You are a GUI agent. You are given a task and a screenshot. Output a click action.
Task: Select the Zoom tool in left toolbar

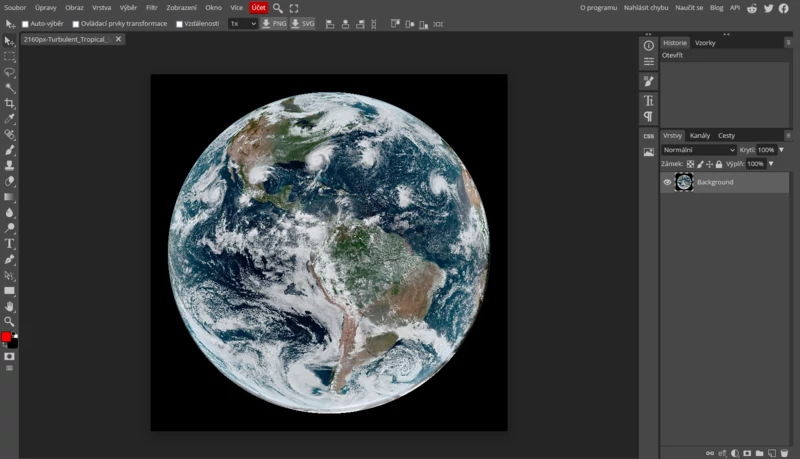pyautogui.click(x=10, y=321)
